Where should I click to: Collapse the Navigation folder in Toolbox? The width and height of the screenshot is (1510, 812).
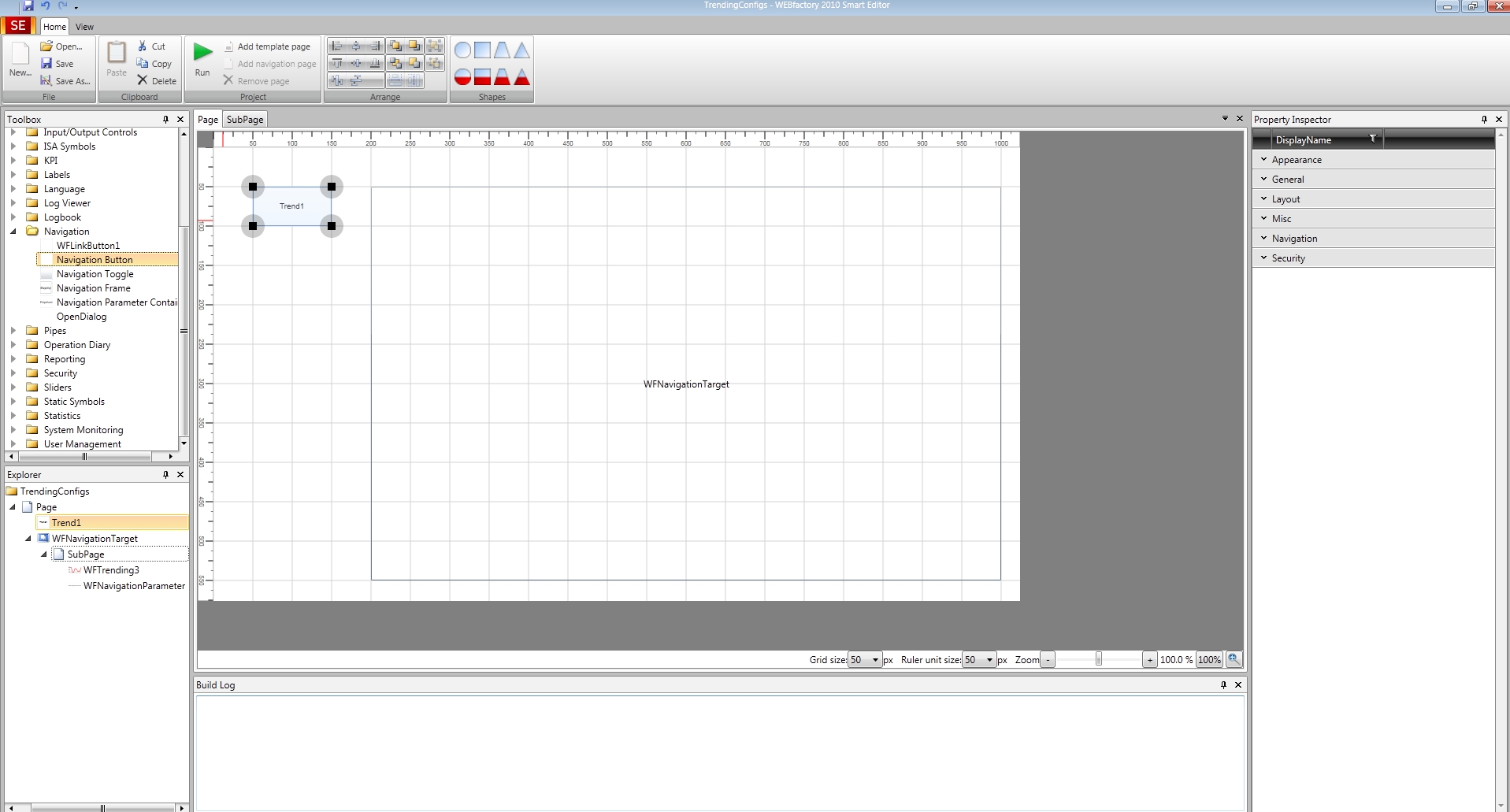pyautogui.click(x=13, y=232)
